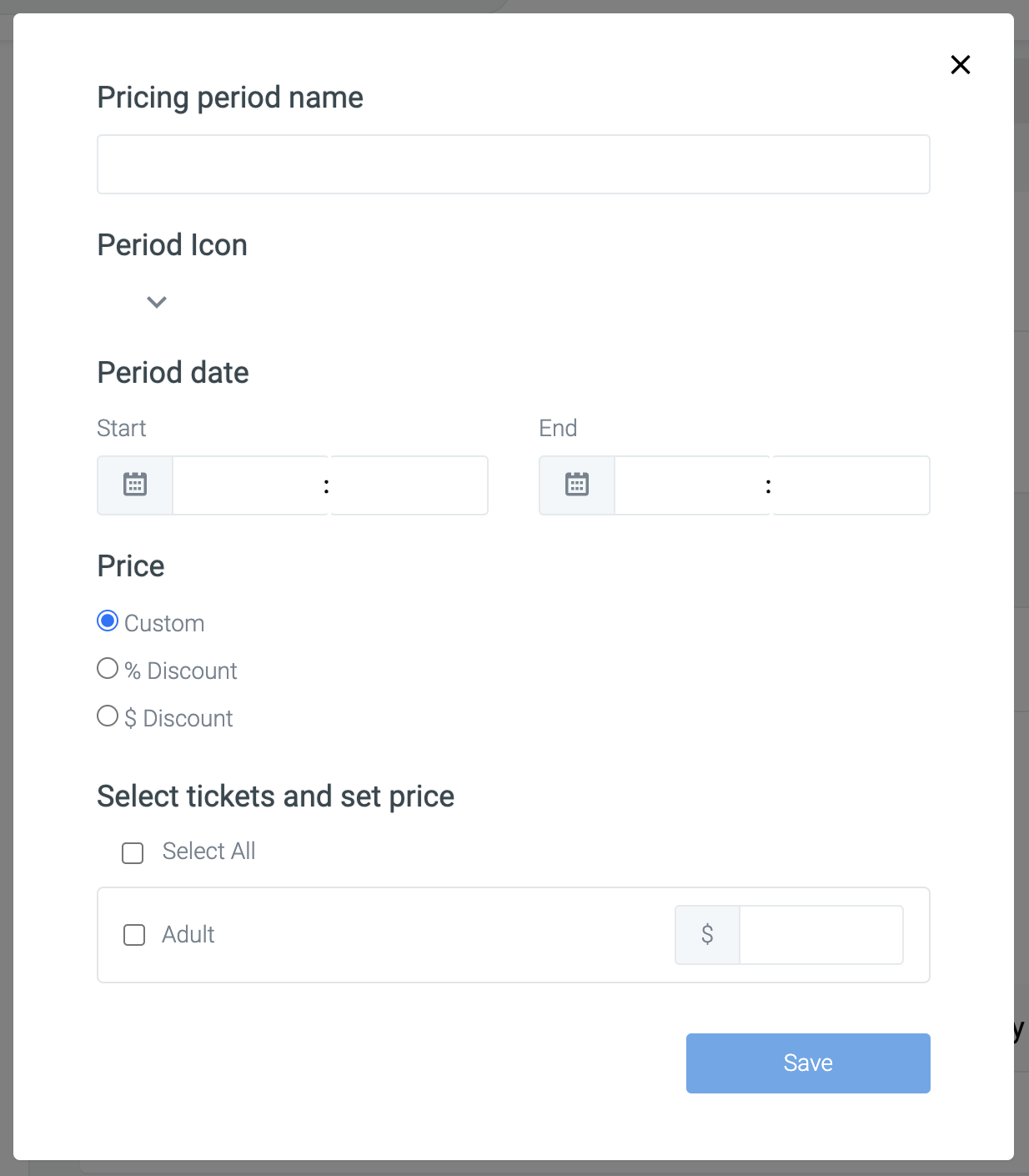
Task: Click the Save button
Action: coord(808,1063)
